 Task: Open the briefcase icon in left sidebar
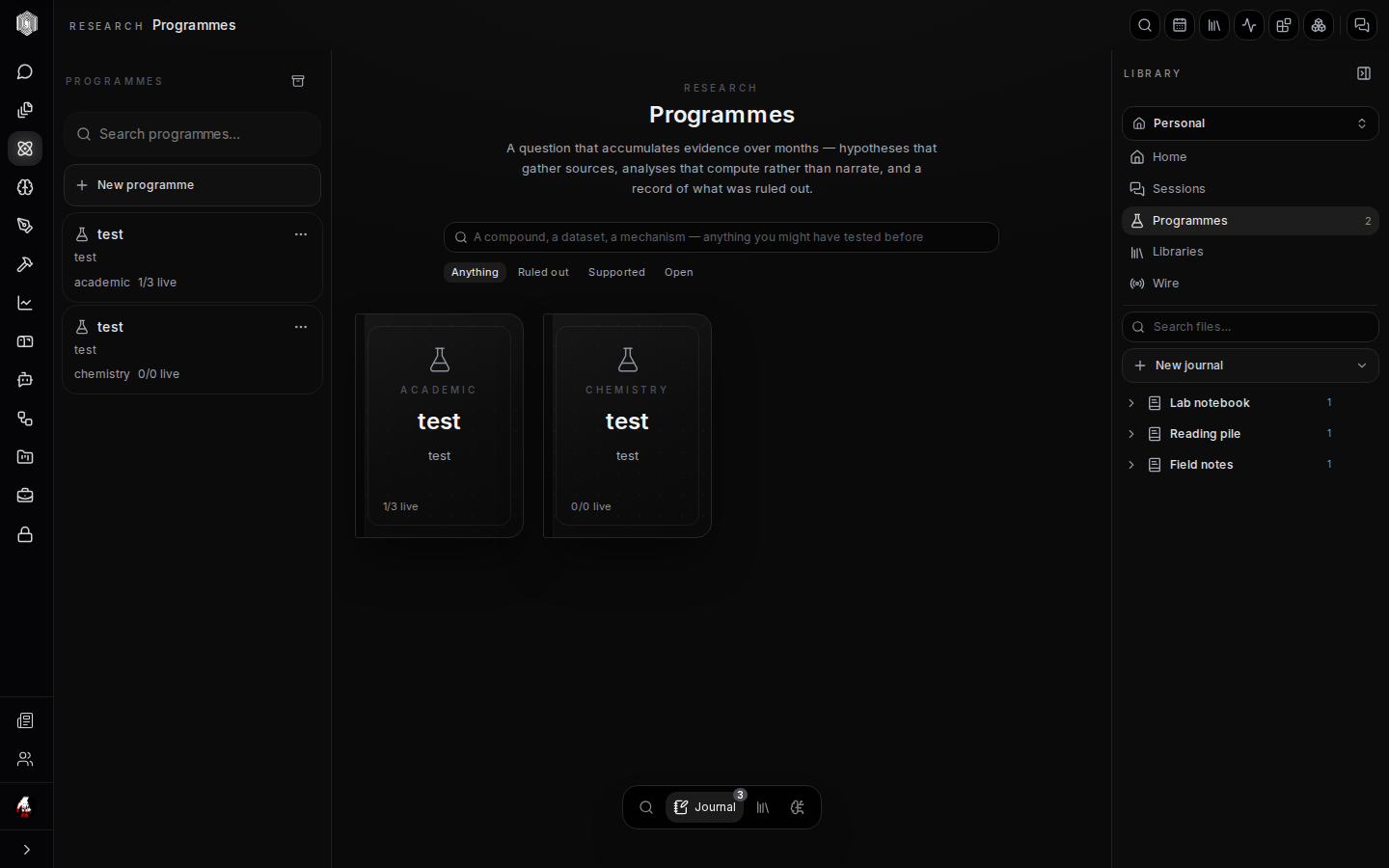point(25,496)
